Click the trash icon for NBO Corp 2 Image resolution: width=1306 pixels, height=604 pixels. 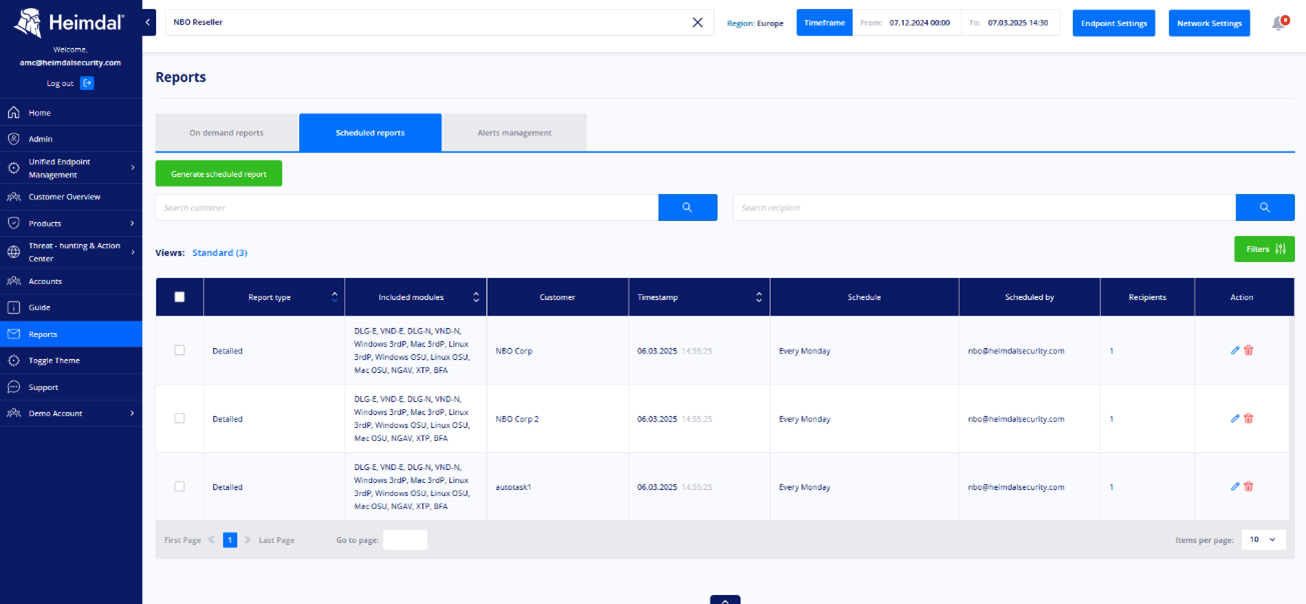1249,419
